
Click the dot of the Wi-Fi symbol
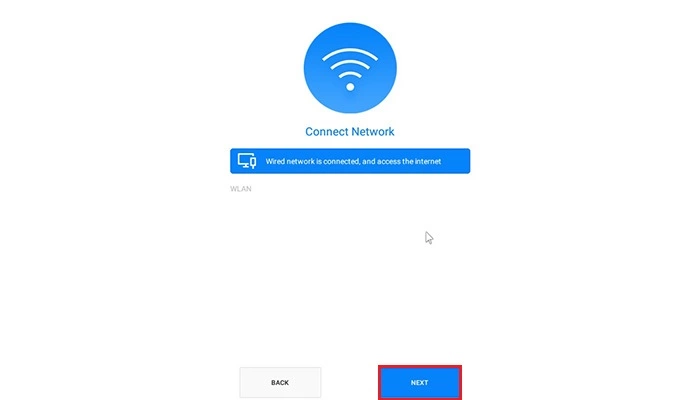point(350,87)
